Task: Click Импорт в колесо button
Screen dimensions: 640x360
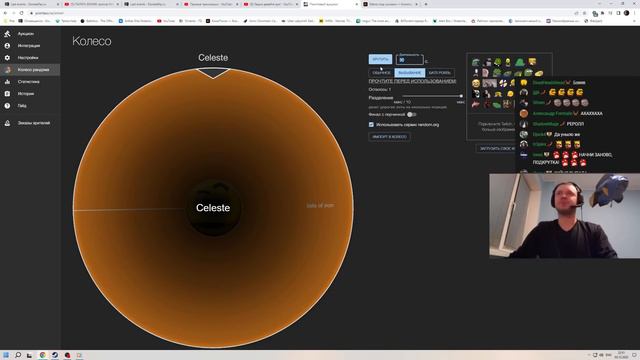Action: pyautogui.click(x=389, y=137)
